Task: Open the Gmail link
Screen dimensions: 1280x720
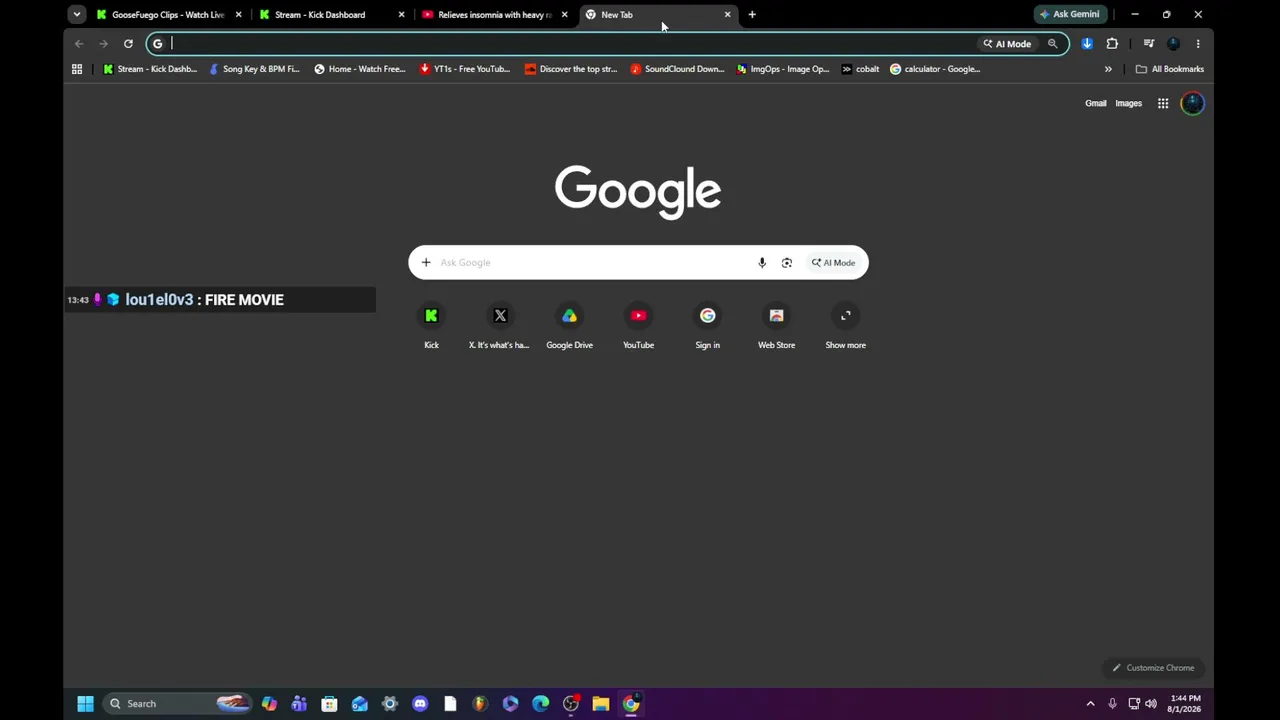Action: [x=1096, y=103]
